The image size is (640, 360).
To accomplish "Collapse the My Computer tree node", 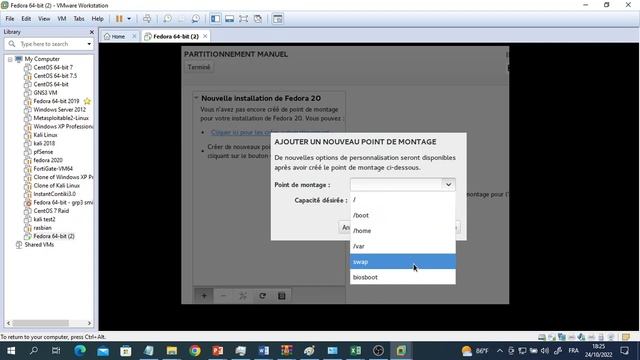I will point(10,59).
